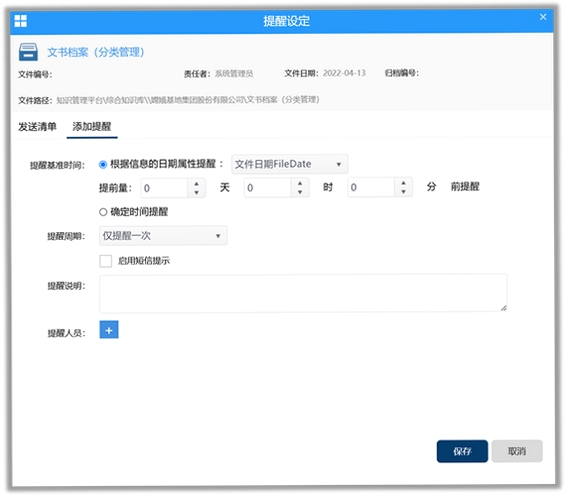Click the minutes (分) input field
The width and height of the screenshot is (566, 496).
tap(371, 187)
